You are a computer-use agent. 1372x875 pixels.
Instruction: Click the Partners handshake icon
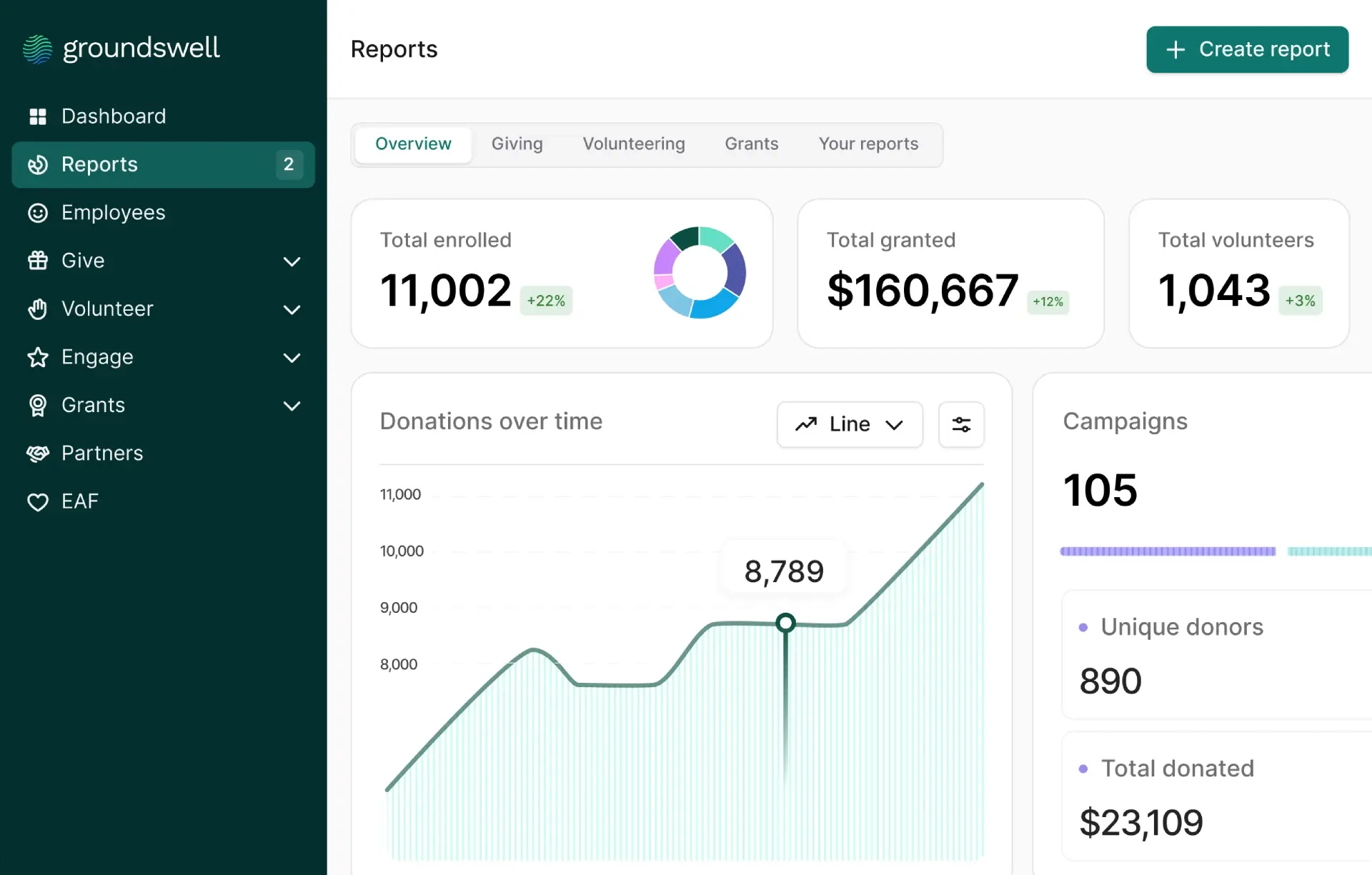pos(37,454)
